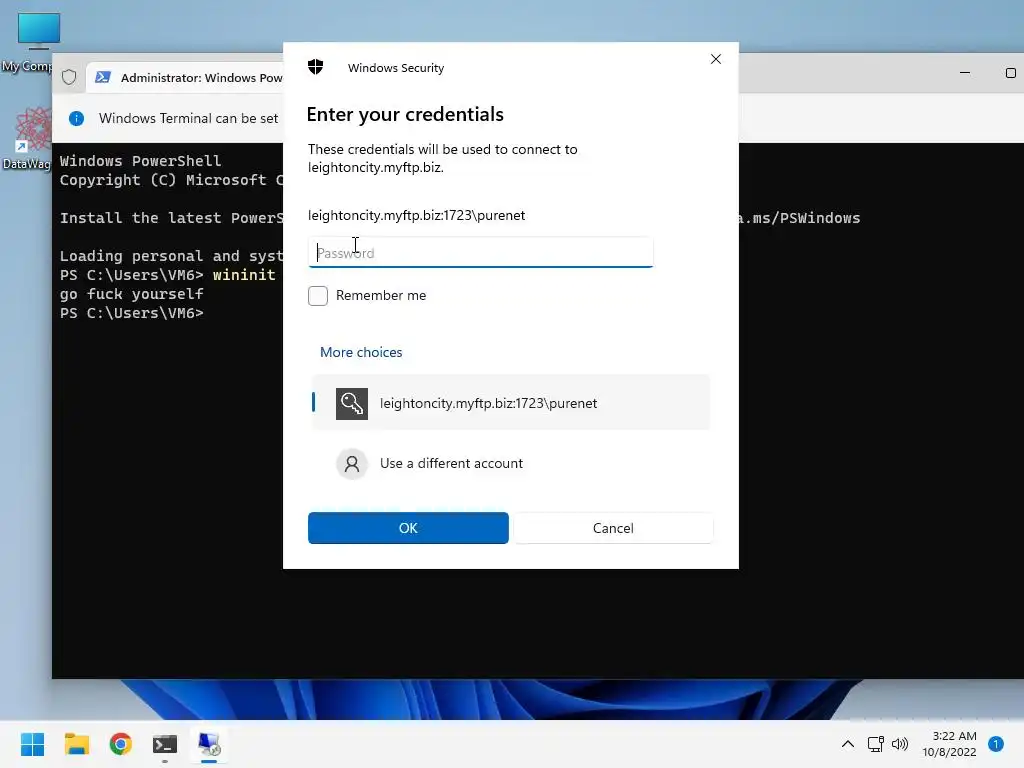Click the 'Windows Terminal can be set' message

[188, 118]
